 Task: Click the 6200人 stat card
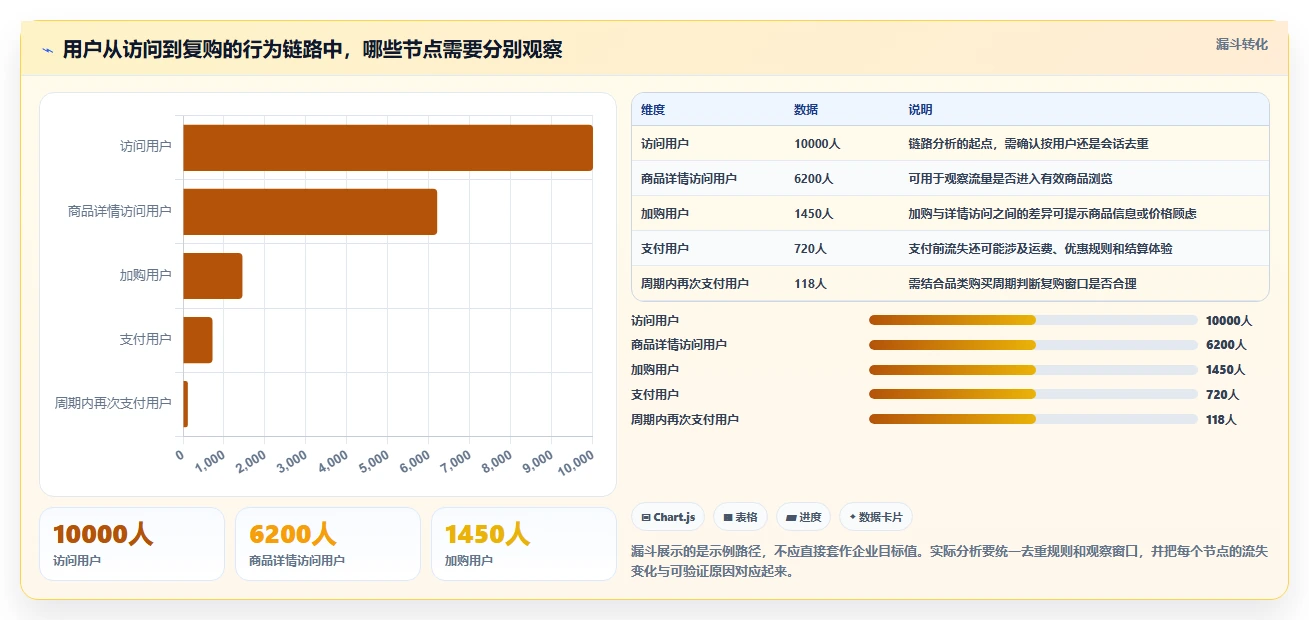[x=328, y=544]
